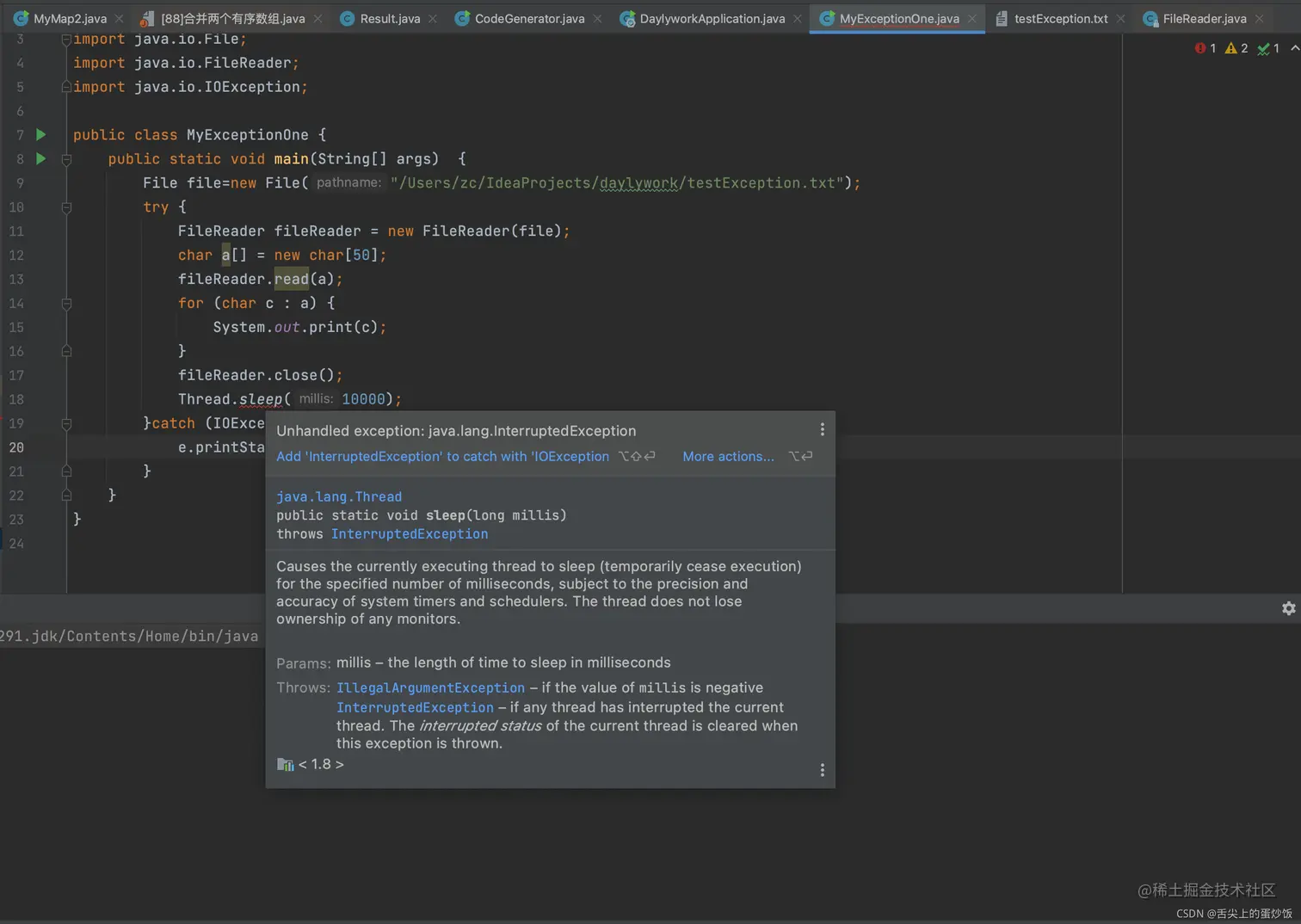Click the '< 1.8 >' JDK library icon
The height and width of the screenshot is (924, 1301).
coord(286,764)
